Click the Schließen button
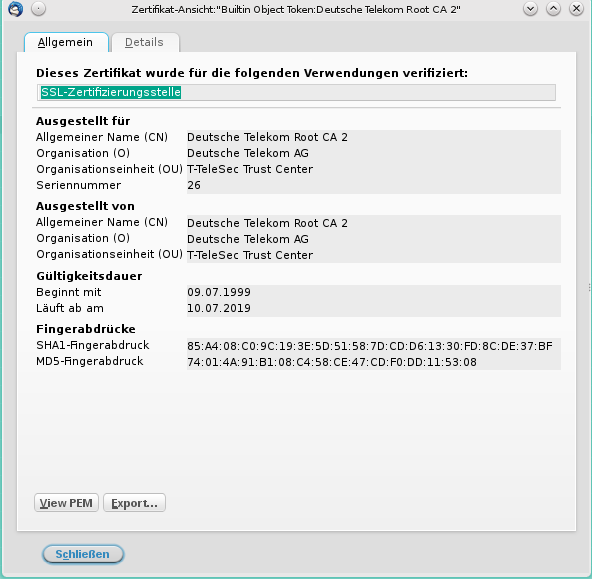592x579 pixels. [83, 554]
